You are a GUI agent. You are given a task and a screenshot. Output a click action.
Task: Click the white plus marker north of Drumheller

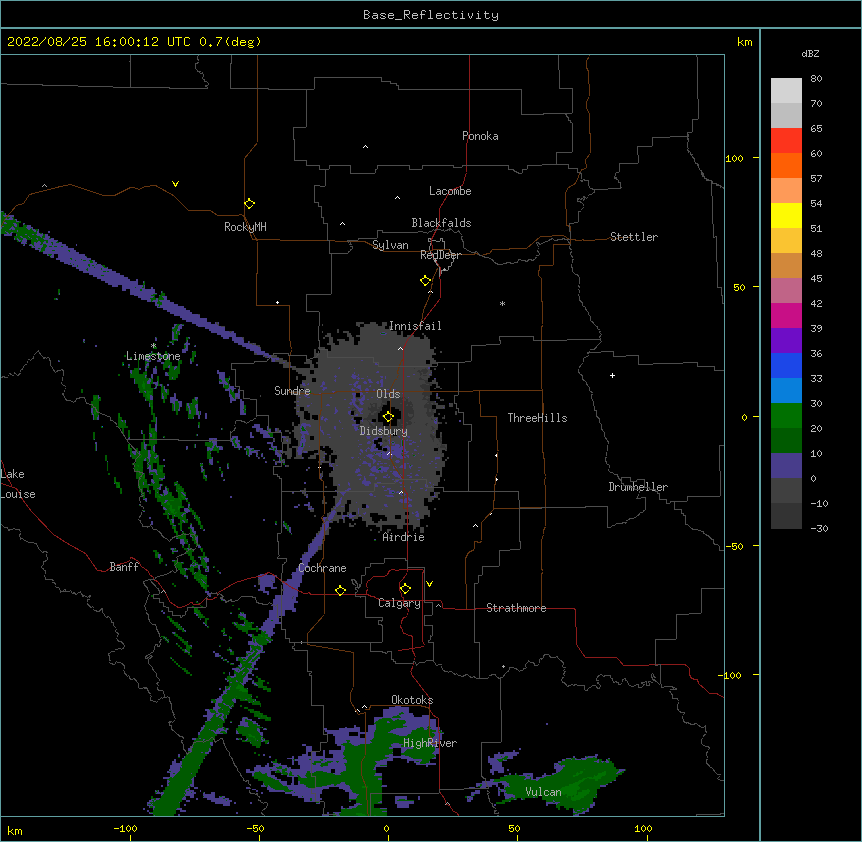pyautogui.click(x=612, y=375)
